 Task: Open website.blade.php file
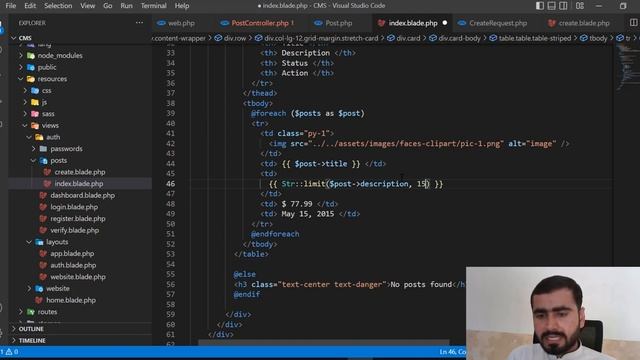coord(78,277)
